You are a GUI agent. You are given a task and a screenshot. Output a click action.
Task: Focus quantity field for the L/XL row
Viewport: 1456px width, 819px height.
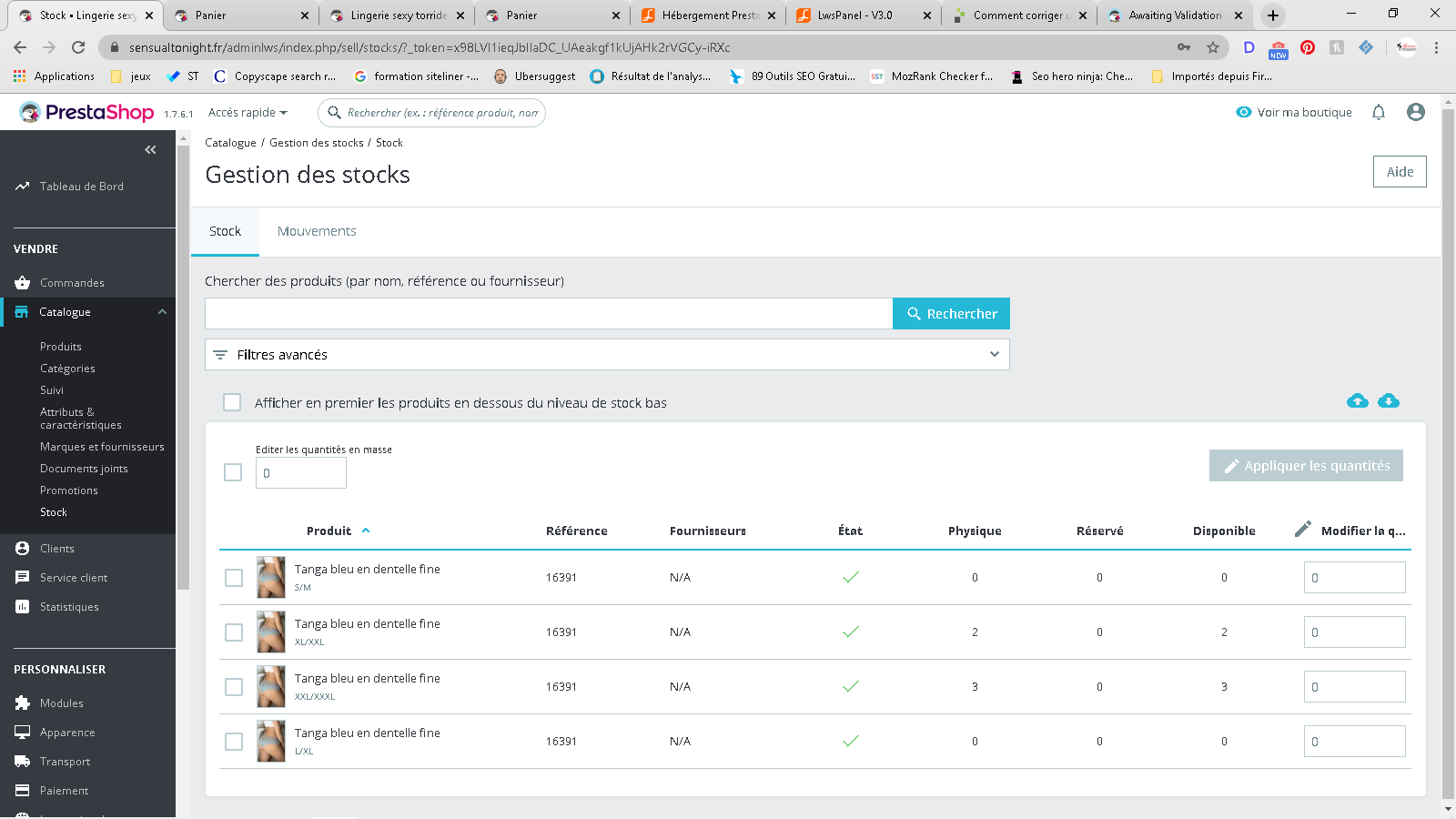point(1354,742)
